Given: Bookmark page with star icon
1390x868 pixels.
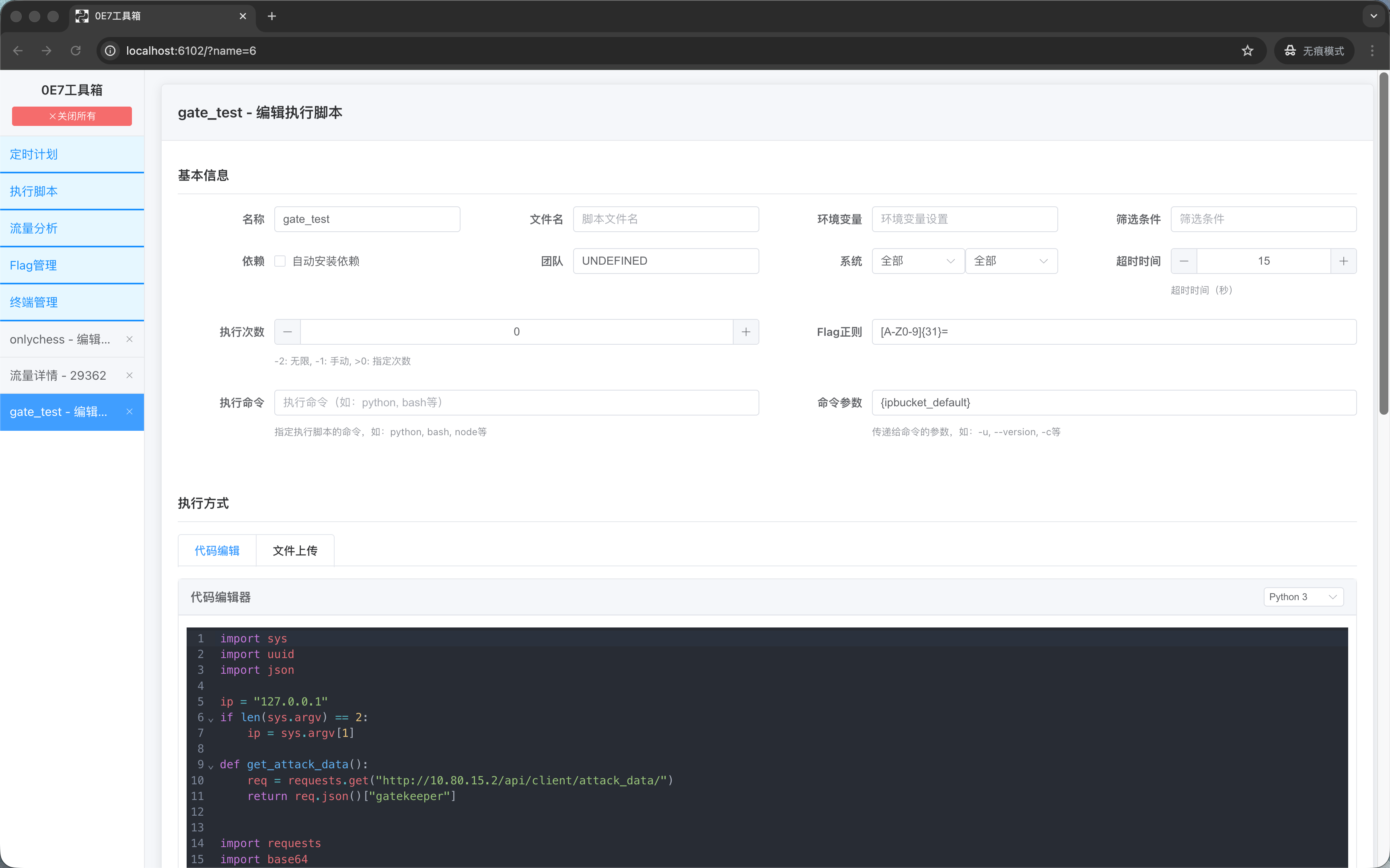Looking at the screenshot, I should coord(1247,51).
